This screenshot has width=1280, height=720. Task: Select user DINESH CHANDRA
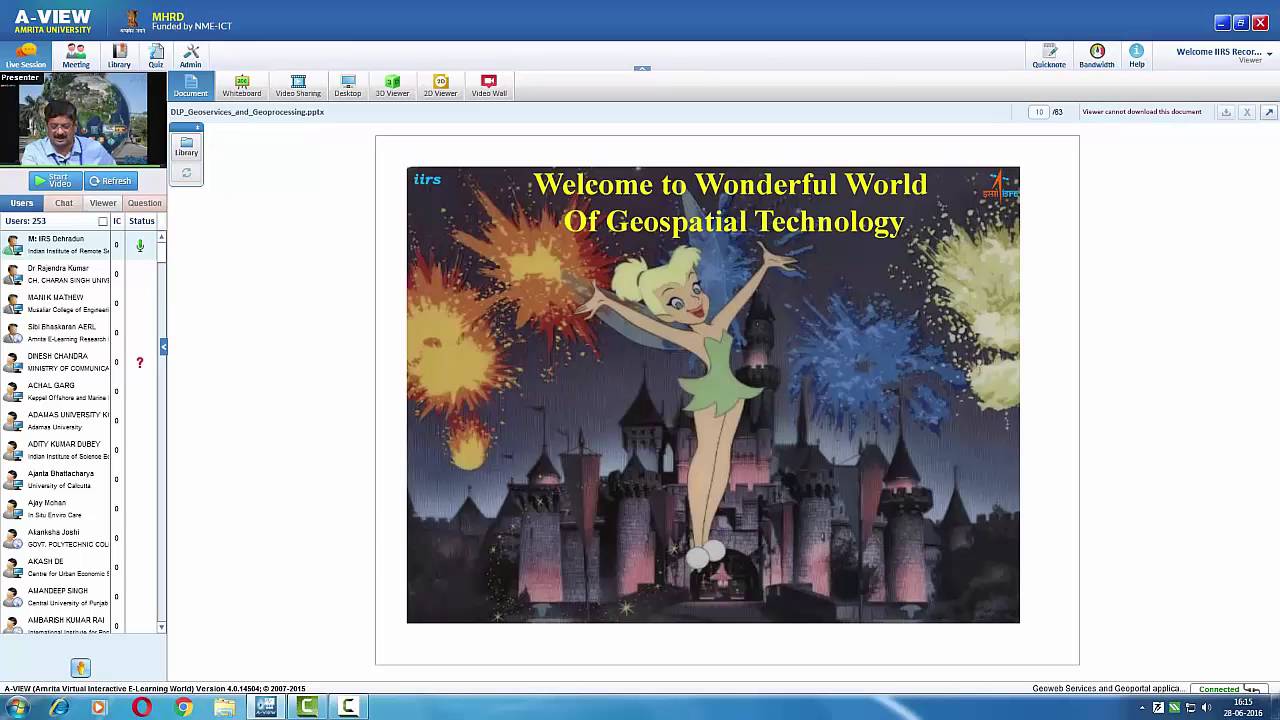55,362
